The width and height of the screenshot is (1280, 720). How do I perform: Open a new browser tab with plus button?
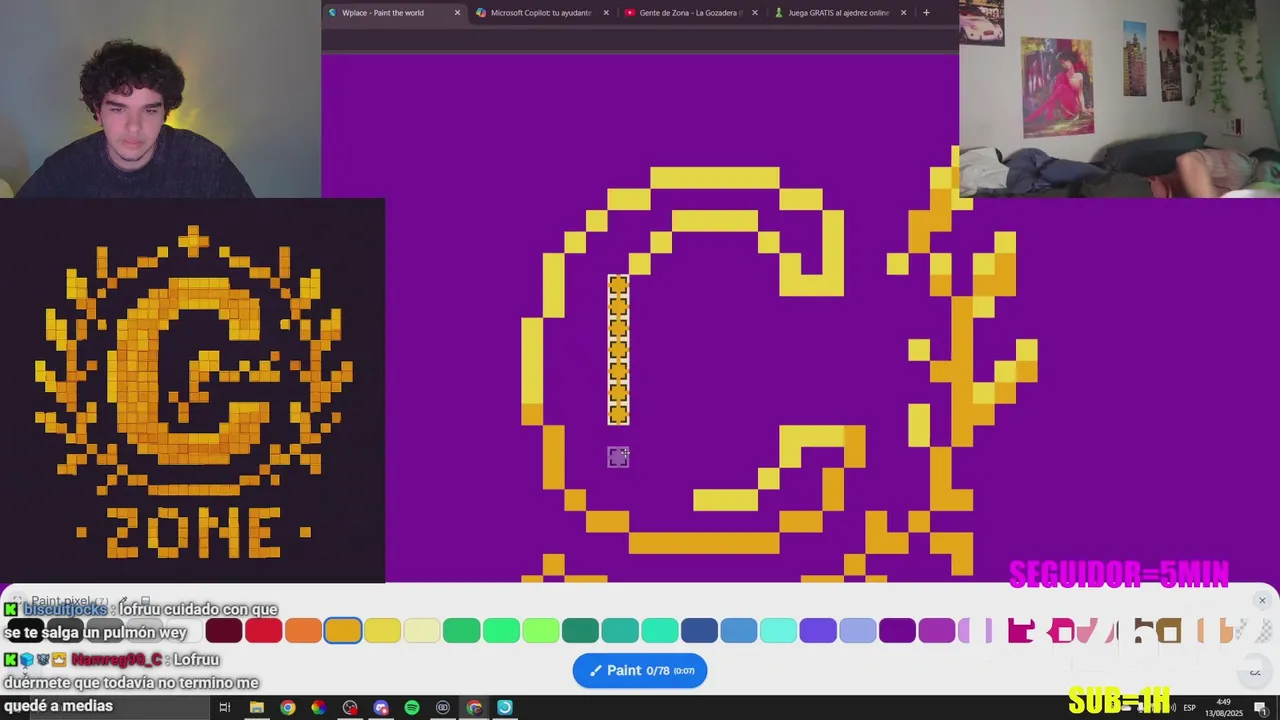[926, 13]
